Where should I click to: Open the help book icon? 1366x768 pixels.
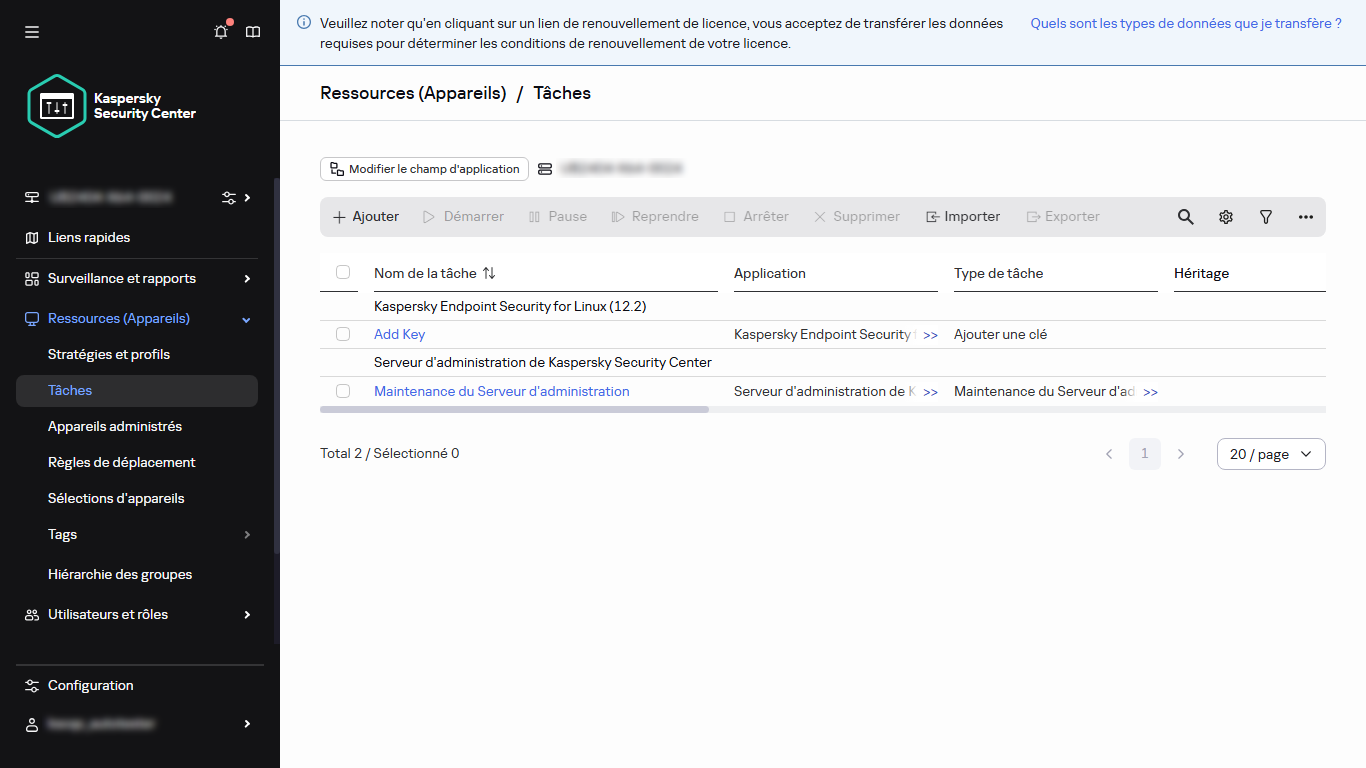point(253,32)
